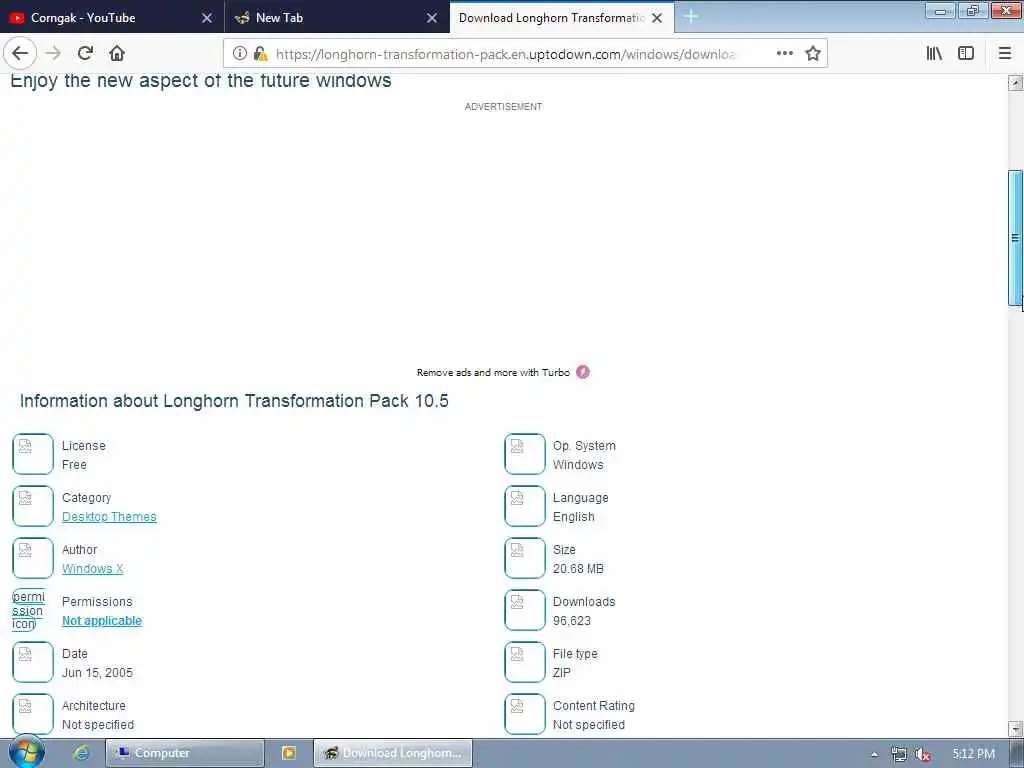Click the Architecture icon

point(33,714)
